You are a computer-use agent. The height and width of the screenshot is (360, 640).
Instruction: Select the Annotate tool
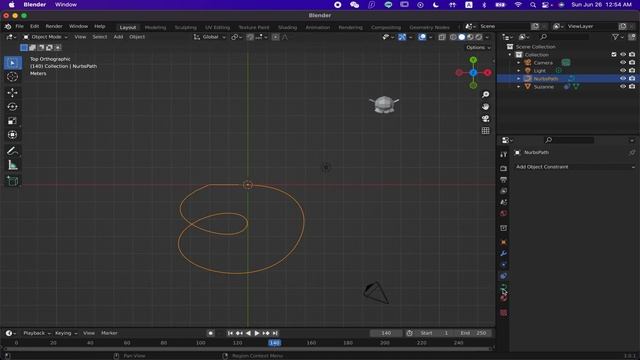click(x=13, y=151)
